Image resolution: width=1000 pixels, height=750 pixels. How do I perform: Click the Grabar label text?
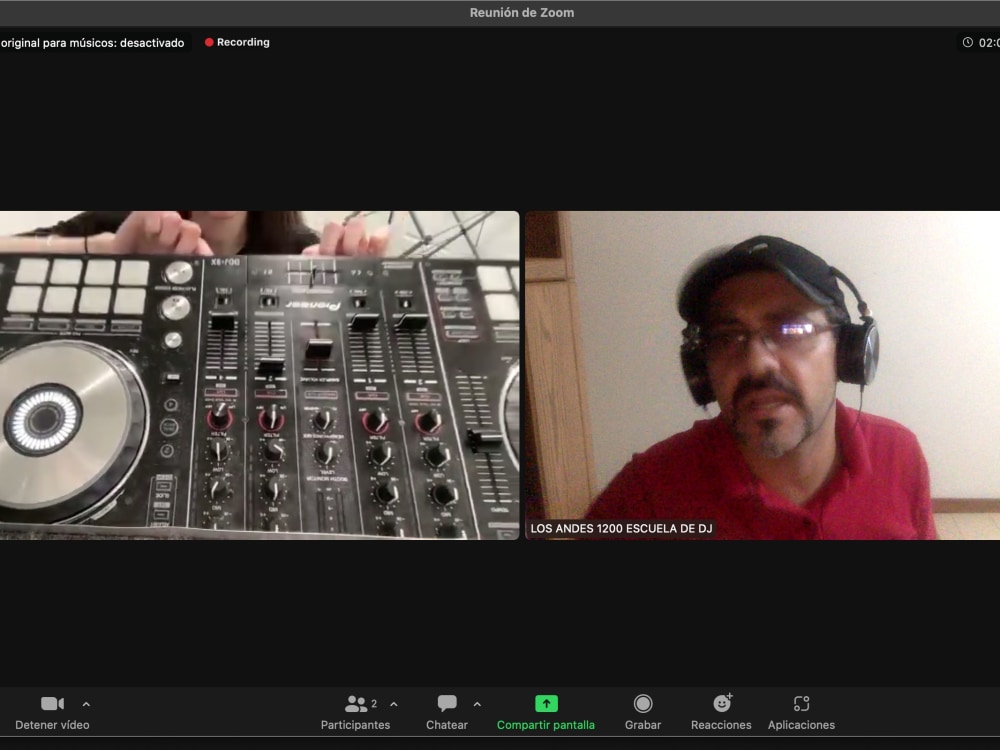pos(643,725)
